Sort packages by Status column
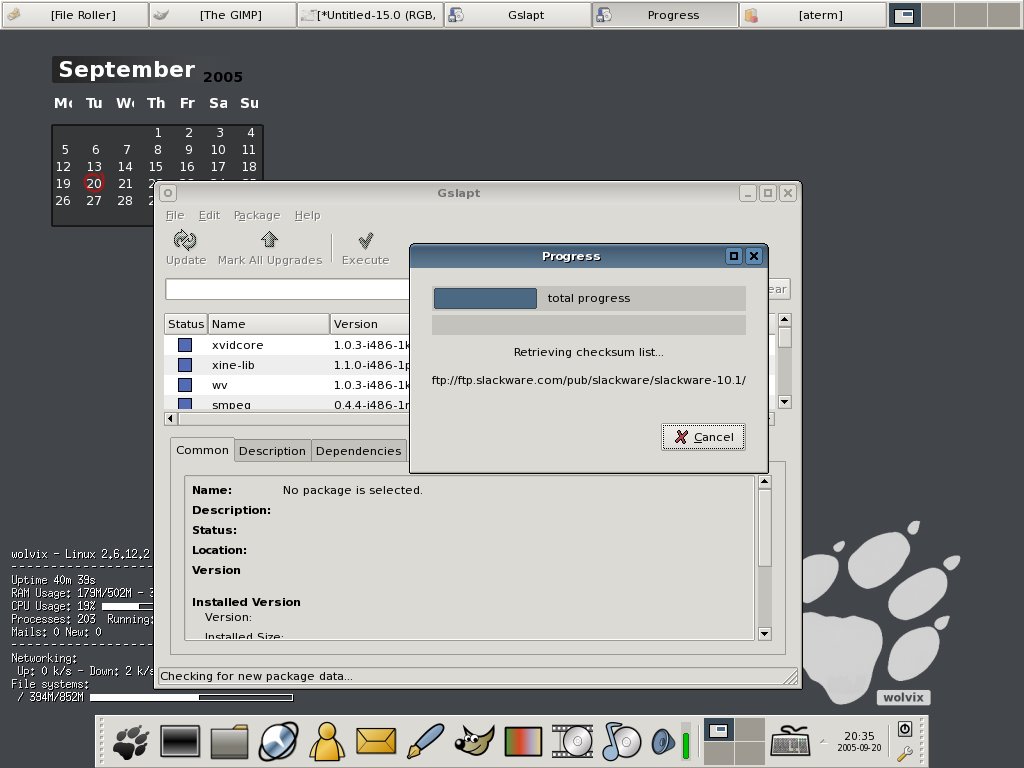Image resolution: width=1024 pixels, height=768 pixels. [185, 324]
